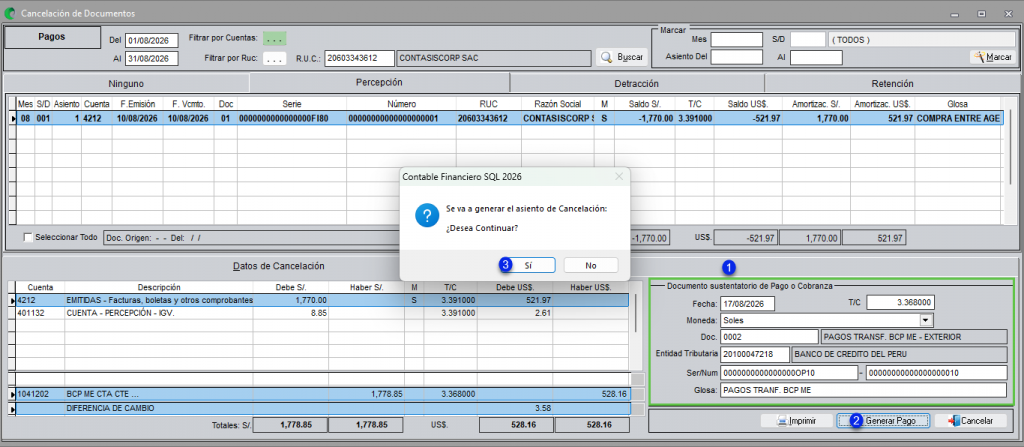Choose No in the confirmation dialog
The image size is (1024, 447).
pos(590,265)
